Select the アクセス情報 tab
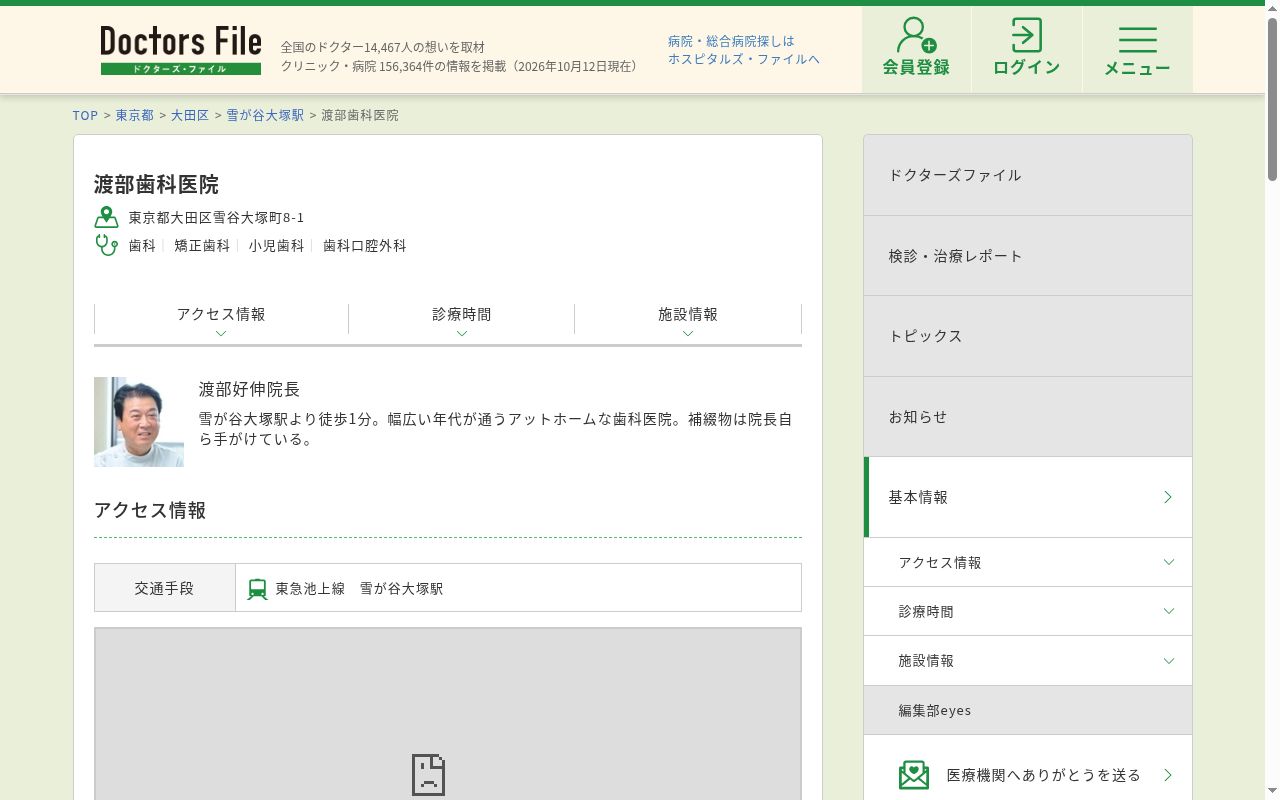The height and width of the screenshot is (800, 1280). click(221, 319)
